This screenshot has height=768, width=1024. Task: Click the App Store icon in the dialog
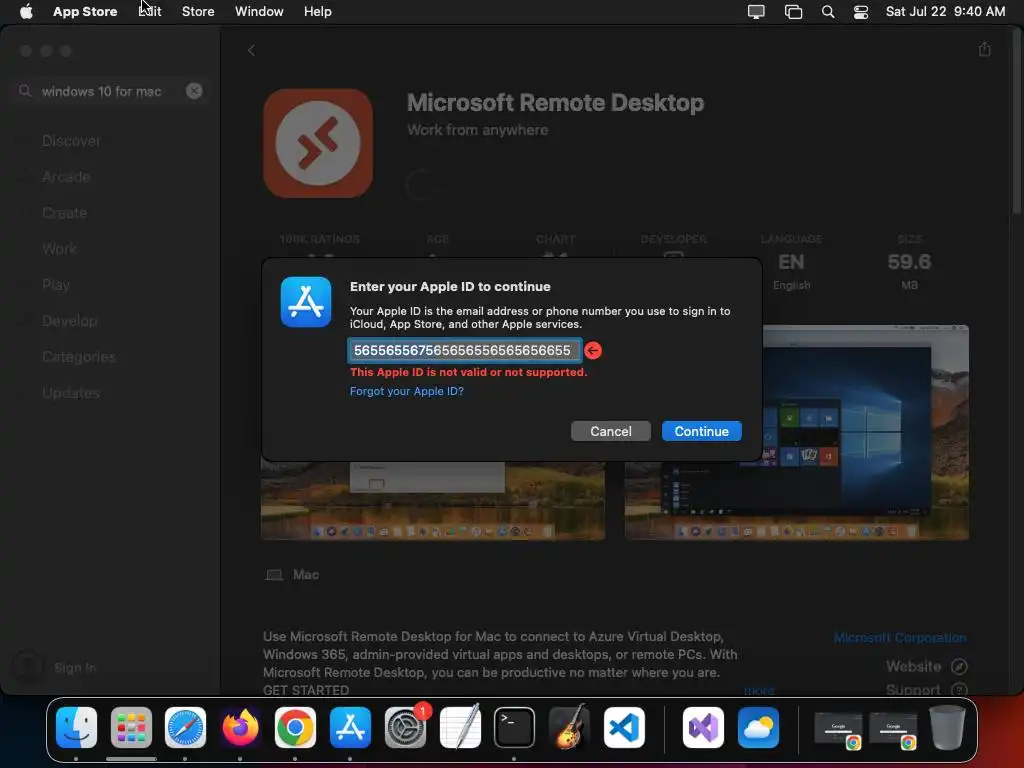(x=306, y=302)
